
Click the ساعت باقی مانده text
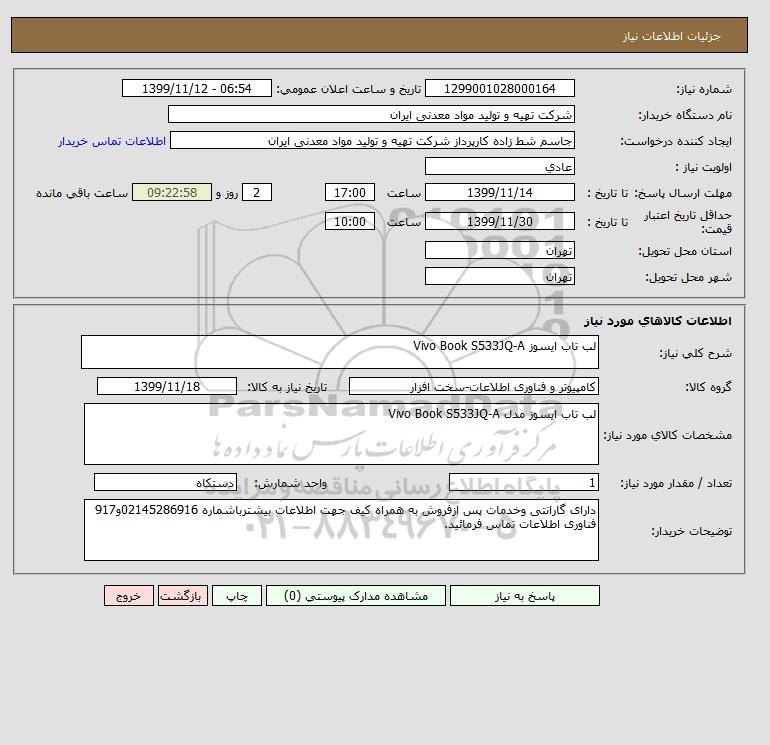click(x=82, y=193)
